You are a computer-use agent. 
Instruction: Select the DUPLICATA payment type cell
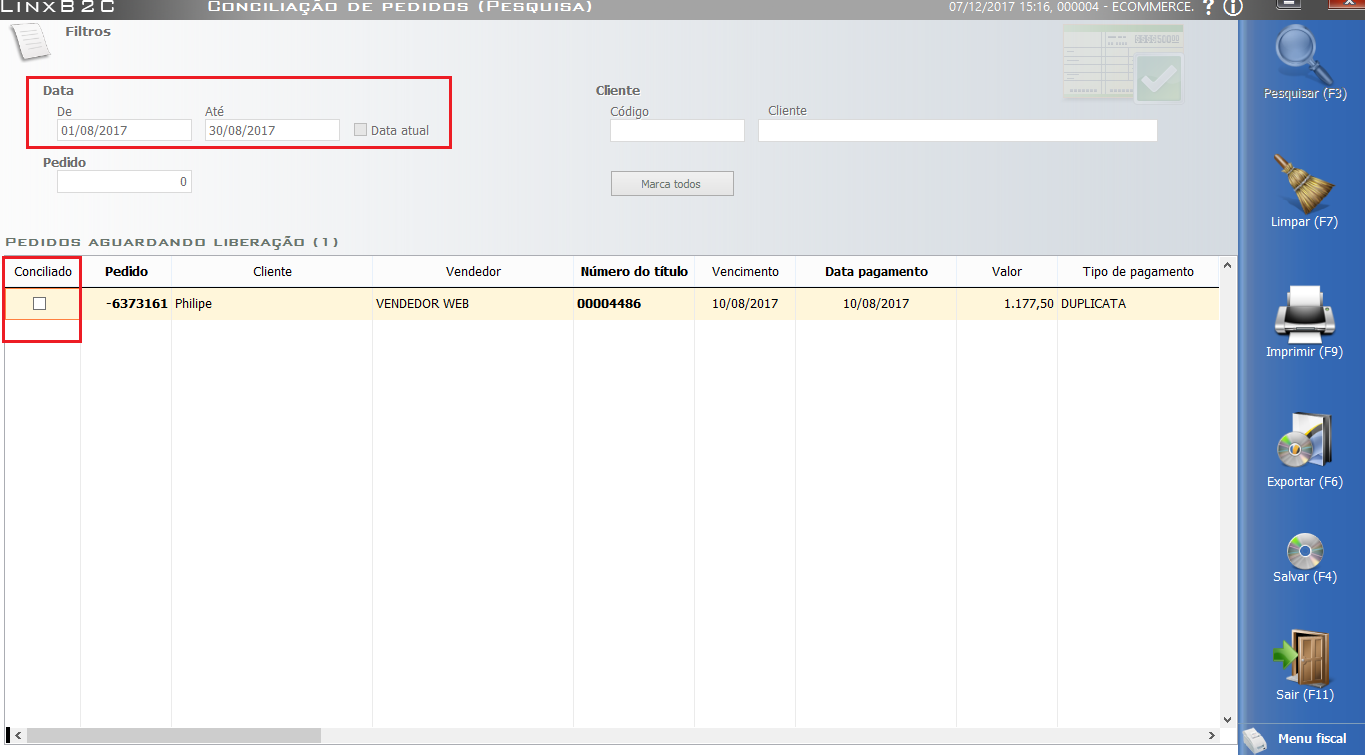tap(1138, 304)
